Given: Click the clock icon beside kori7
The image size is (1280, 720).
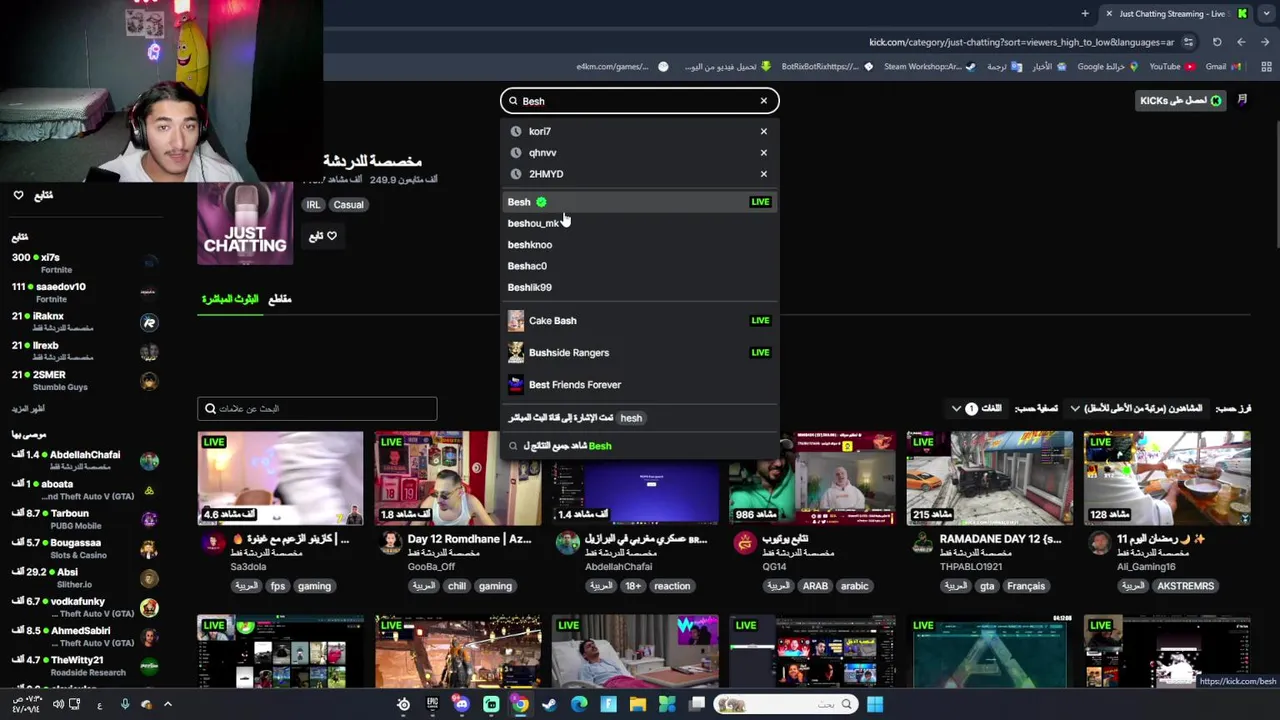Looking at the screenshot, I should tap(516, 131).
